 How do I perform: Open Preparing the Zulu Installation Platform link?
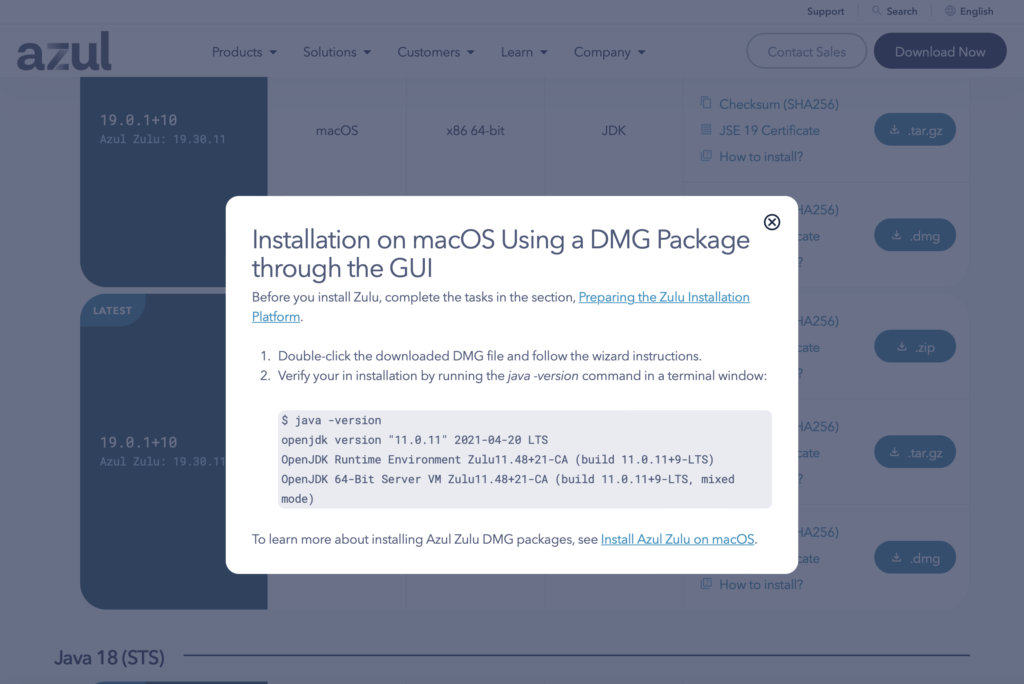pos(663,297)
